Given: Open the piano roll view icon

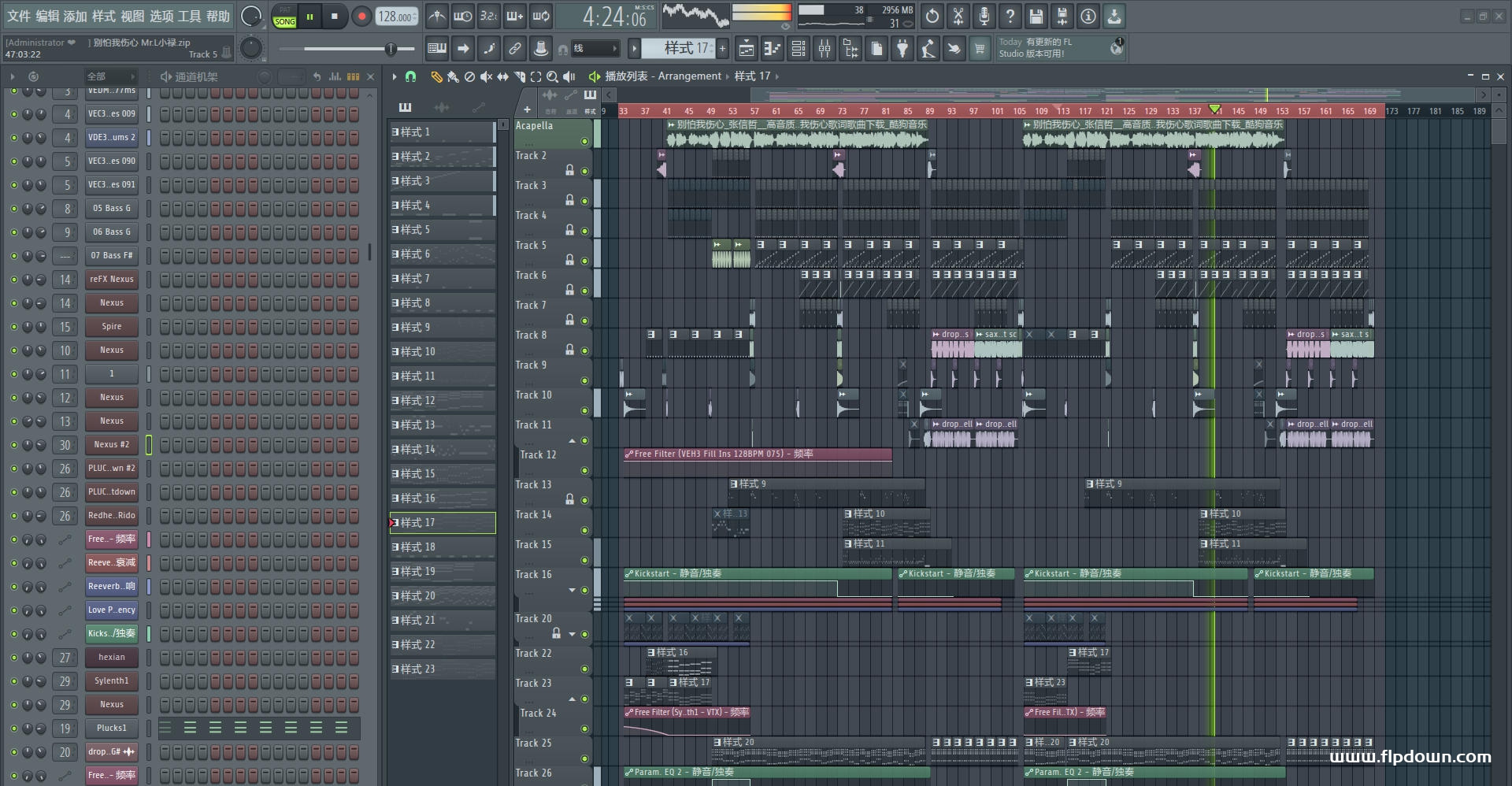Looking at the screenshot, I should (x=772, y=49).
